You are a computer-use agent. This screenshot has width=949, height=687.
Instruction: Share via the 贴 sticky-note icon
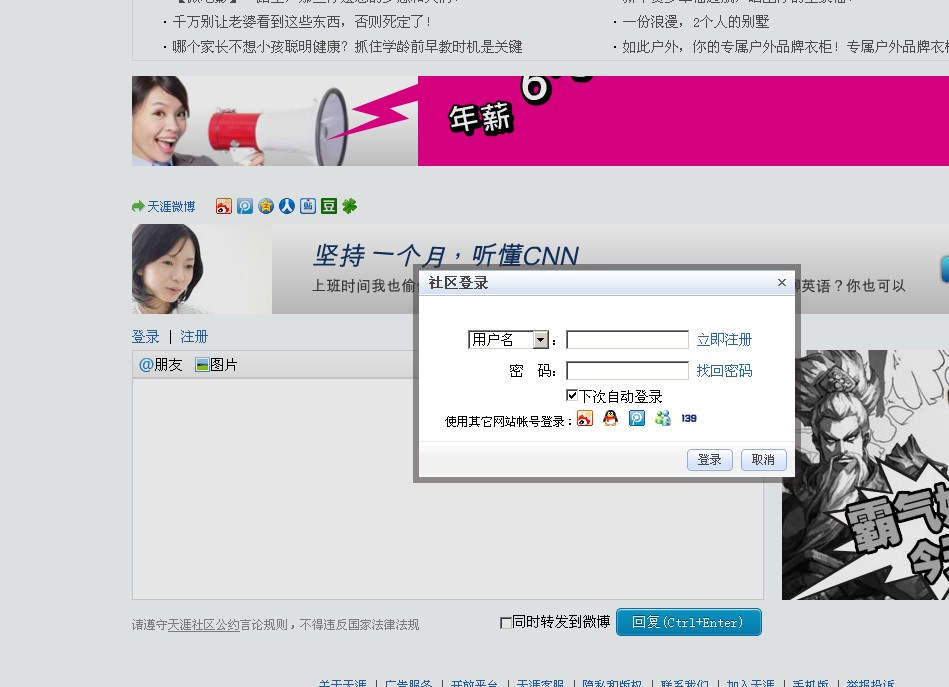[x=308, y=206]
